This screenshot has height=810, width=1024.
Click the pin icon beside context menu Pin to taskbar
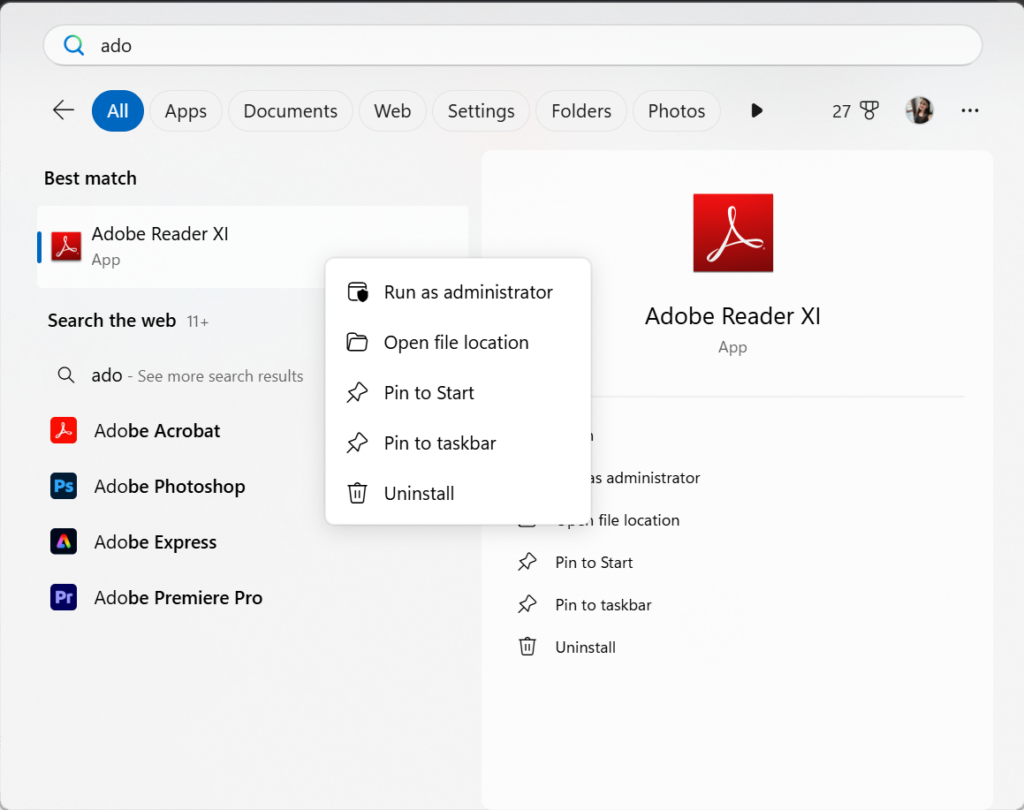[357, 442]
